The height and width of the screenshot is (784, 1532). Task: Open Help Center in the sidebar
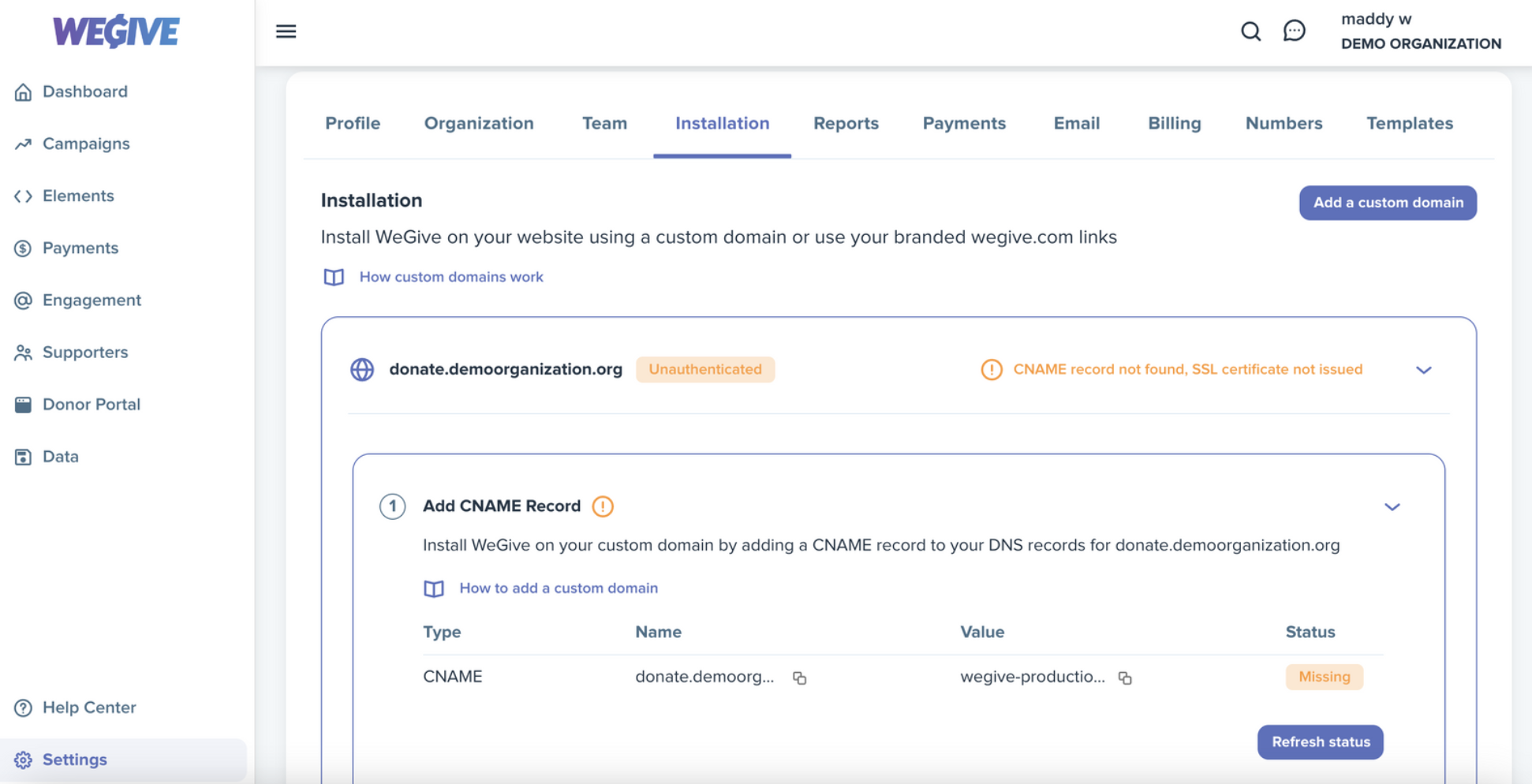(89, 707)
